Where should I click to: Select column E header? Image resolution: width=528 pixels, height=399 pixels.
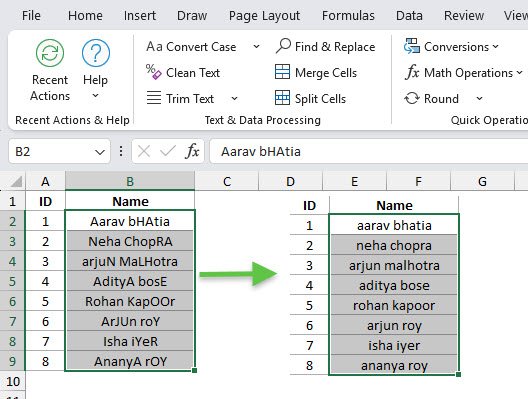coord(354,181)
